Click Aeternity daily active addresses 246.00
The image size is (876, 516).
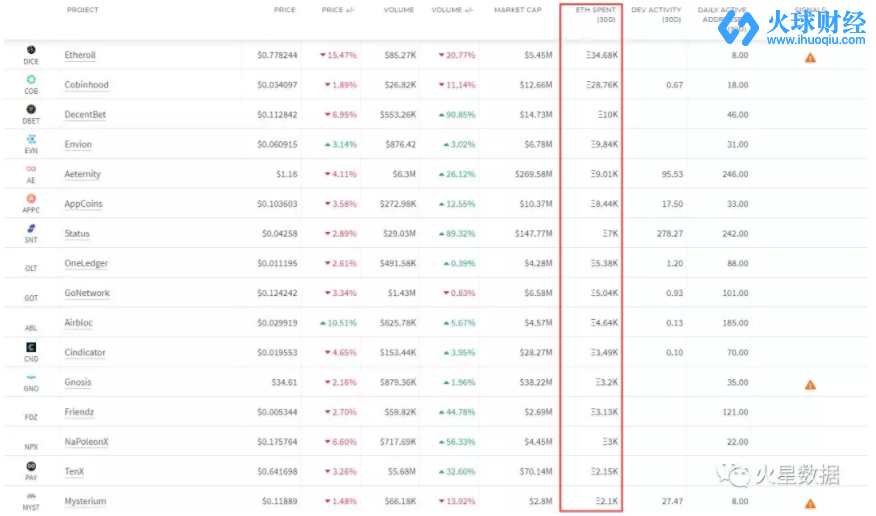735,174
